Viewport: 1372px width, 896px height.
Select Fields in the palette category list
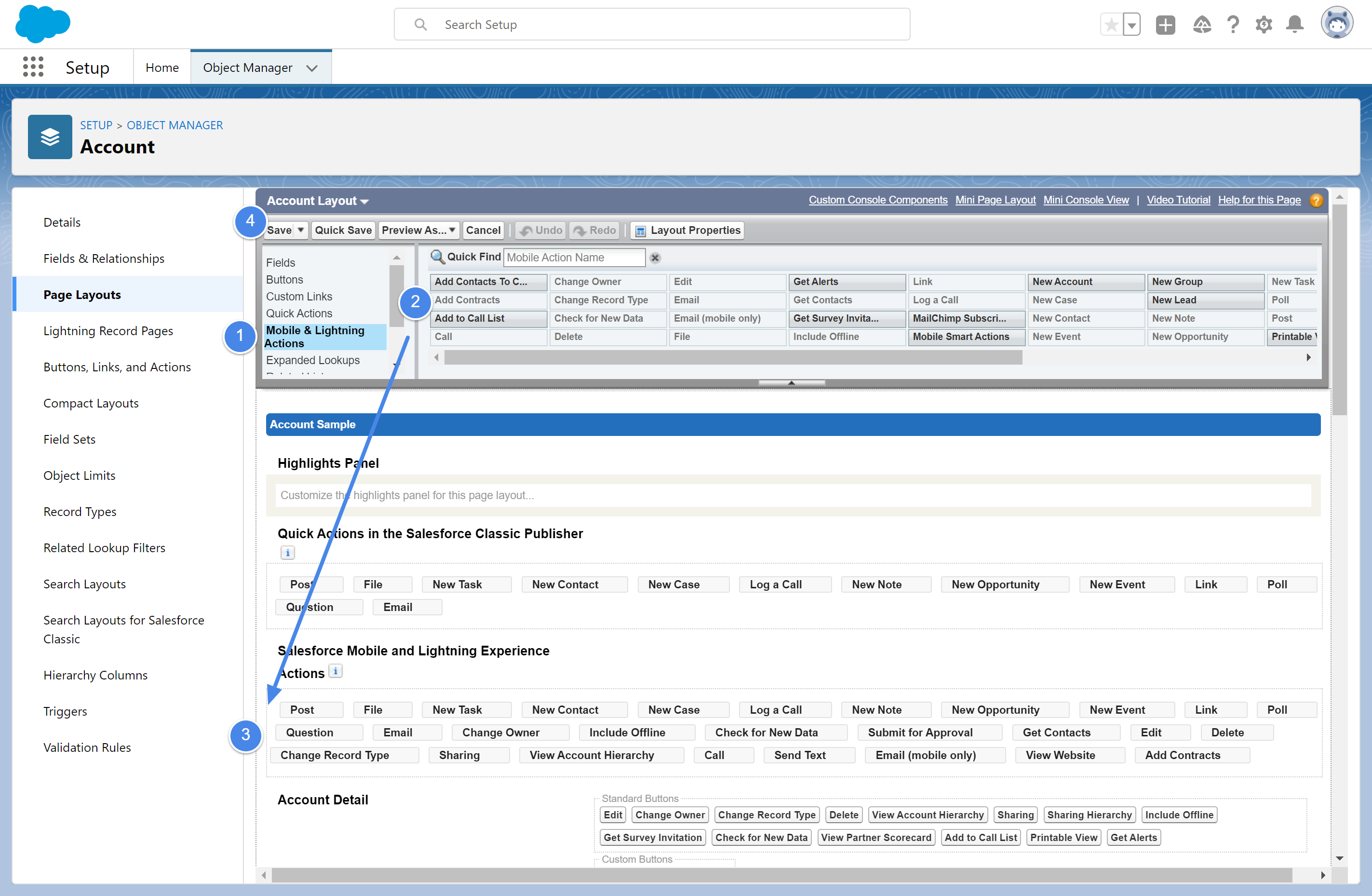(x=281, y=262)
